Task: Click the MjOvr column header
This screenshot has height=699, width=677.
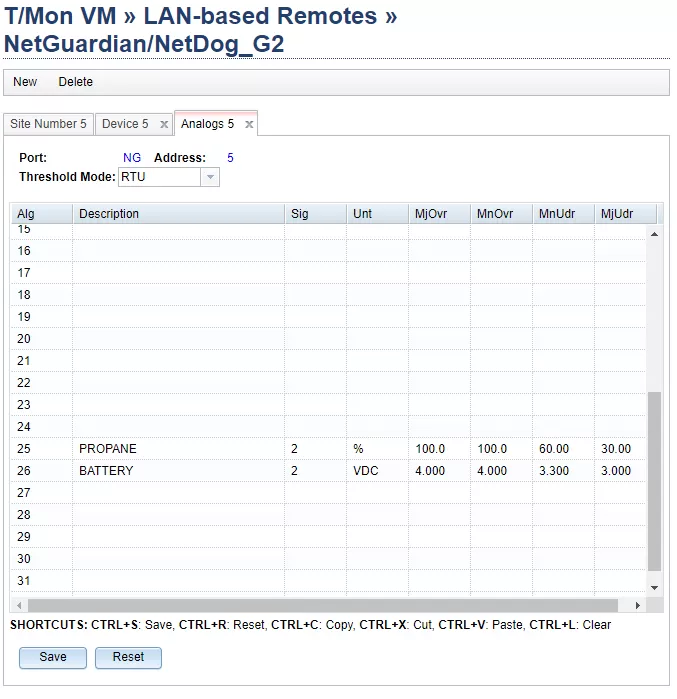Action: pyautogui.click(x=438, y=214)
